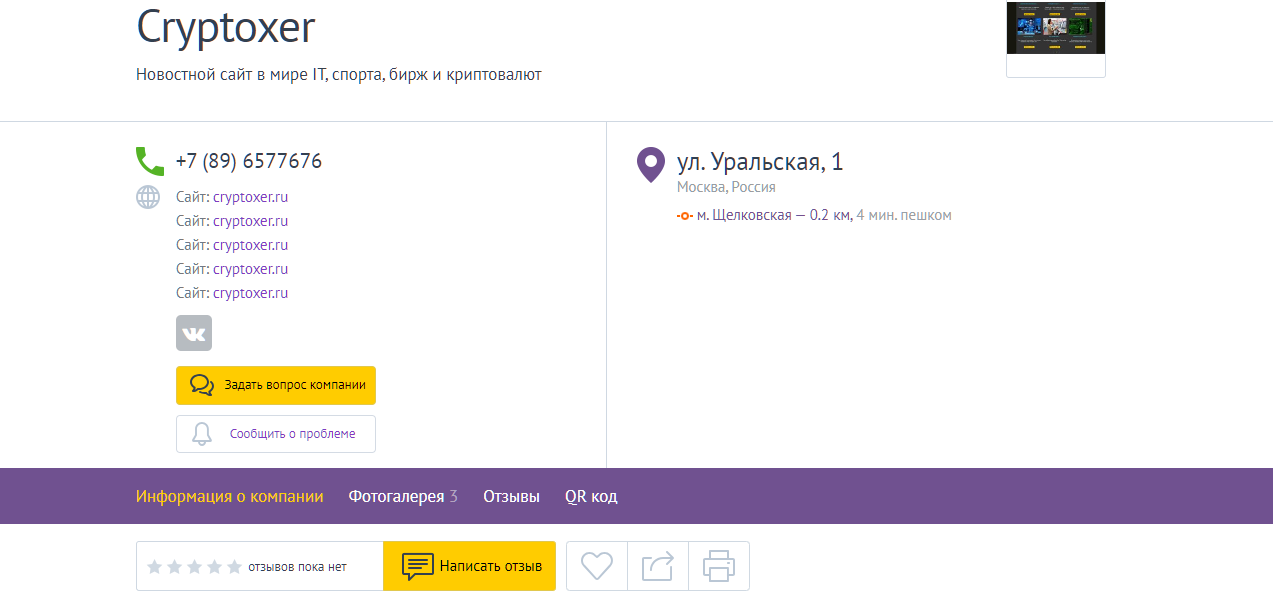The image size is (1273, 606).
Task: Share the company page via share icon
Action: tap(657, 565)
